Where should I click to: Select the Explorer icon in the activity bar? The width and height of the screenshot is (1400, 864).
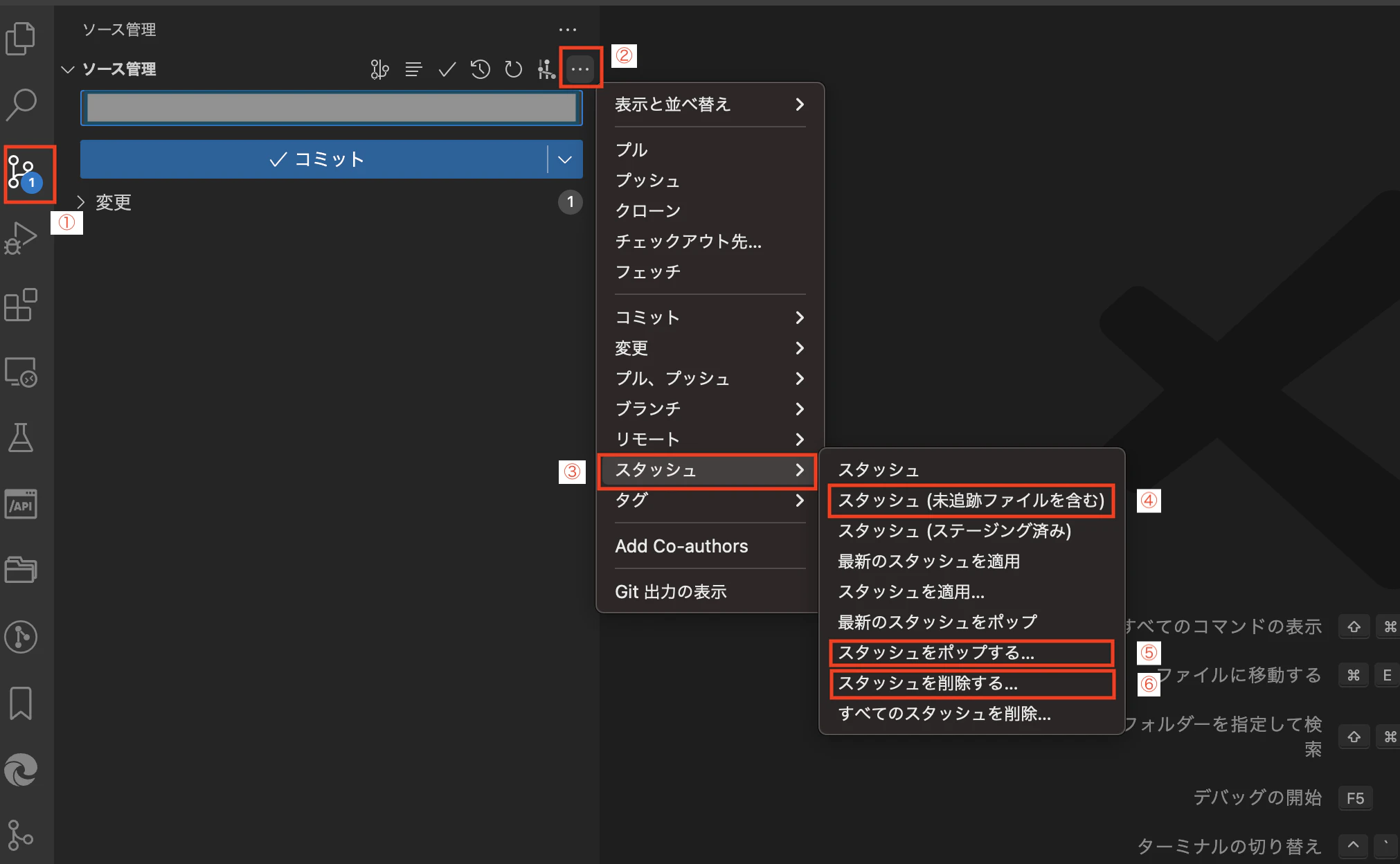click(x=21, y=38)
